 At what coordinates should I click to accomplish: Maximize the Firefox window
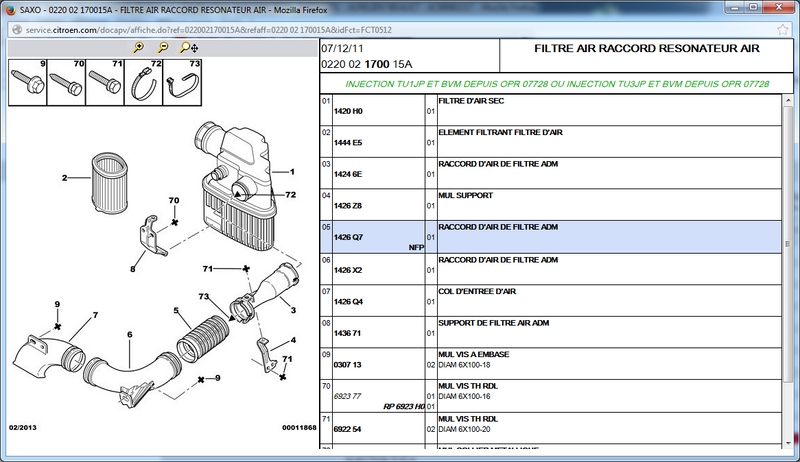(754, 7)
